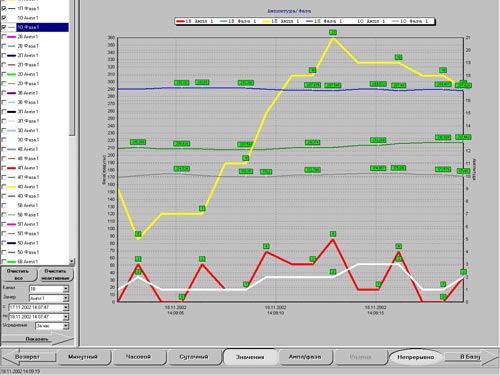Switch to the Минутный view
This screenshot has height=375, width=500.
(83, 357)
